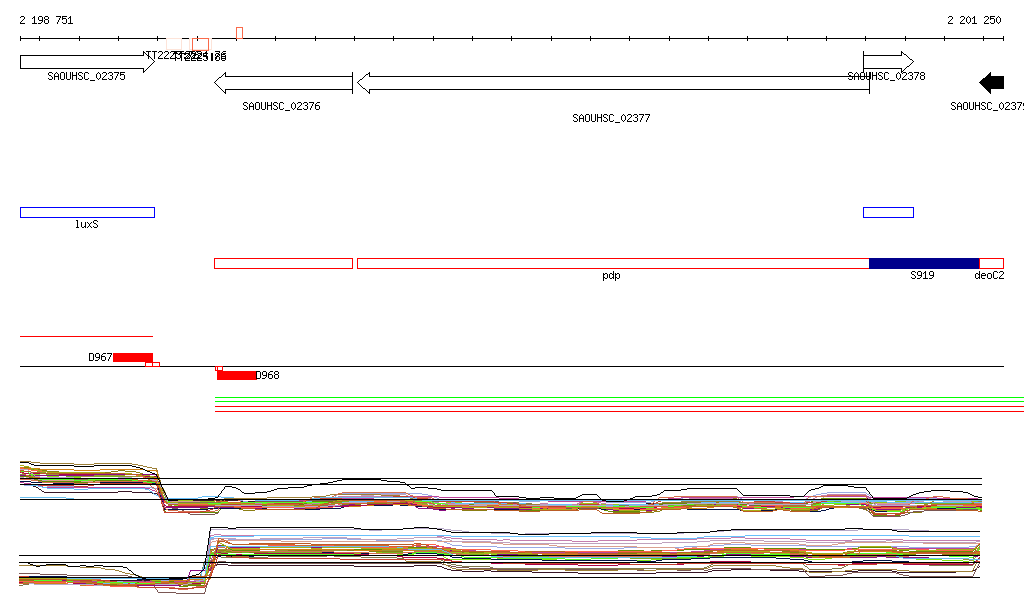Click the deoC2 box at right edge

991,263
